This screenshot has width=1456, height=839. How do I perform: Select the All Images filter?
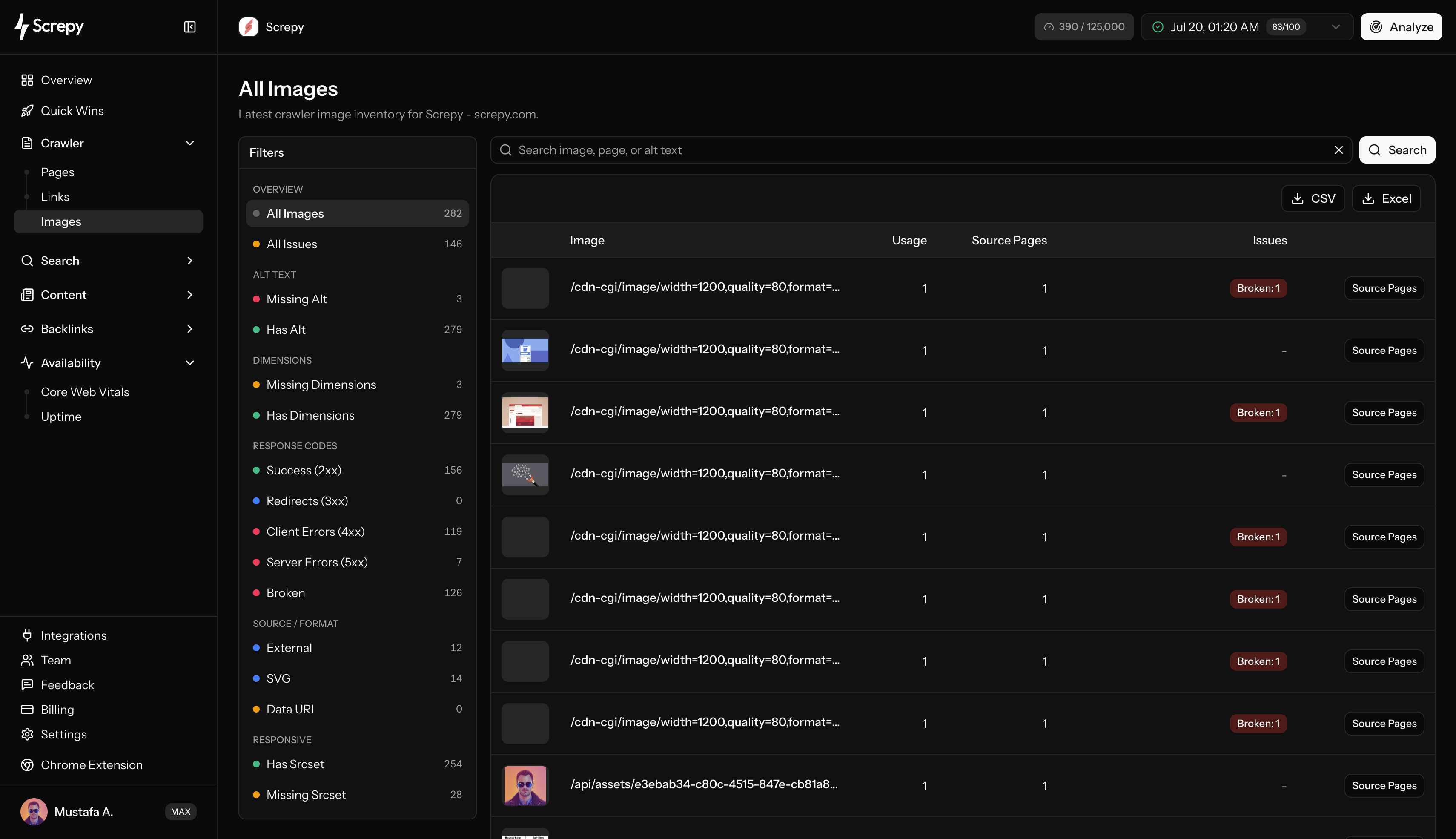357,213
